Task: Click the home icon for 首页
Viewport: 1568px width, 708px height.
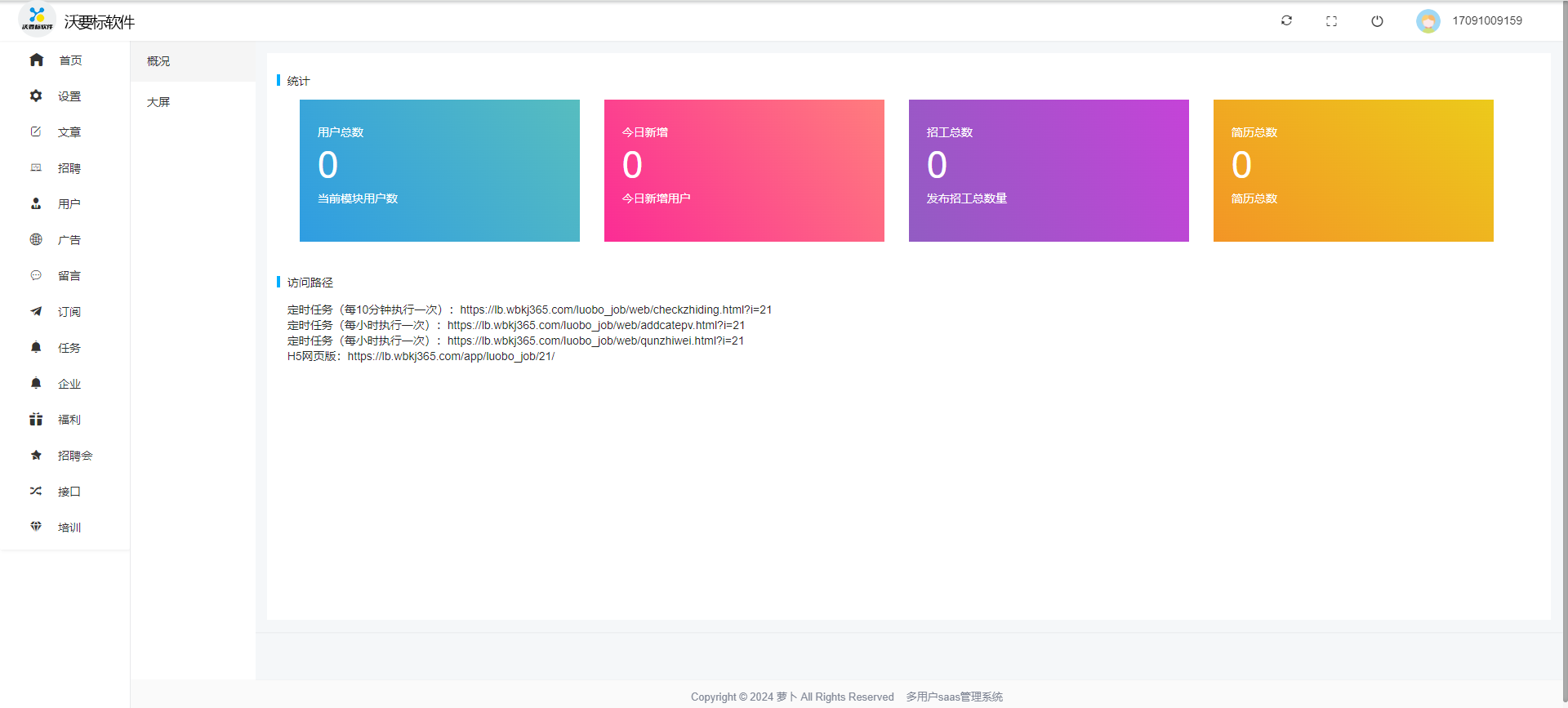Action: coord(36,60)
